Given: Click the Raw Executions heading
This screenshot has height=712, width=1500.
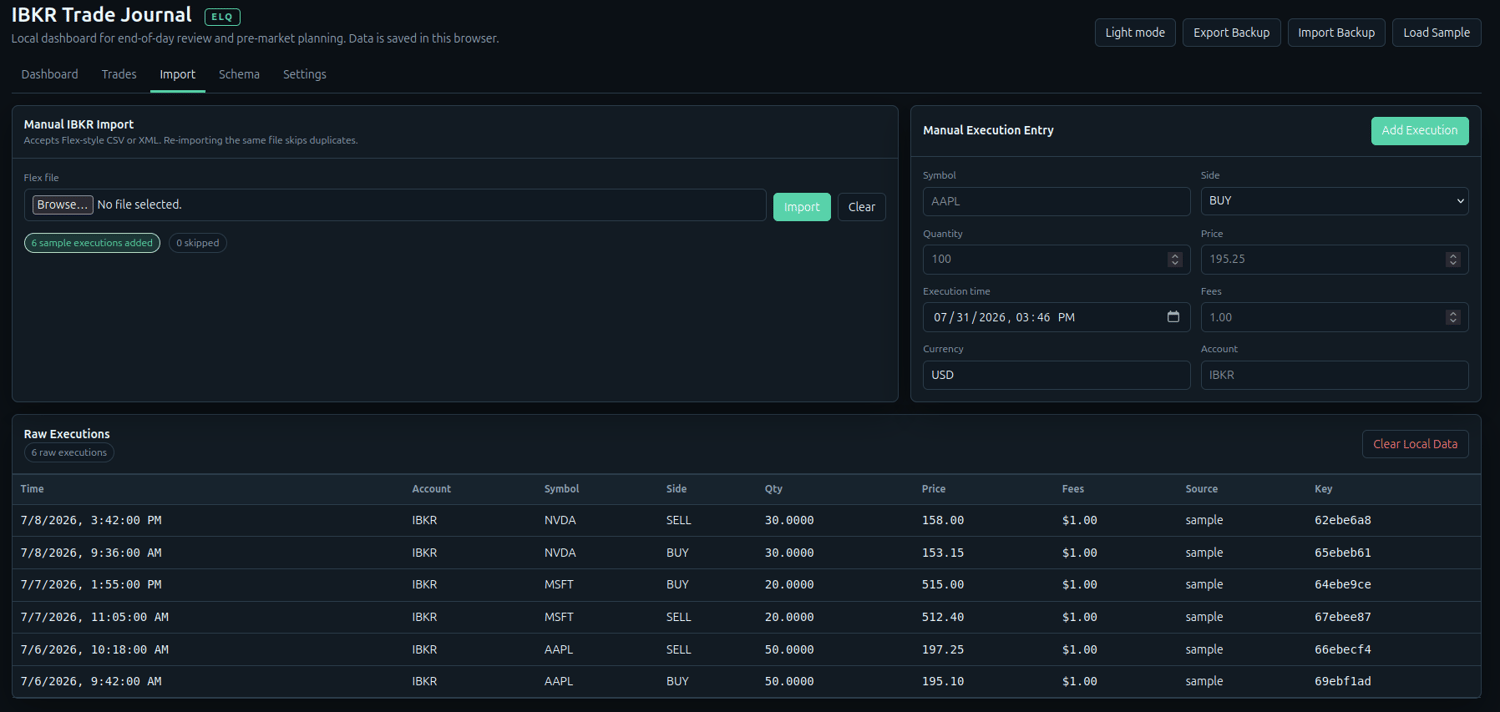Looking at the screenshot, I should click(67, 434).
